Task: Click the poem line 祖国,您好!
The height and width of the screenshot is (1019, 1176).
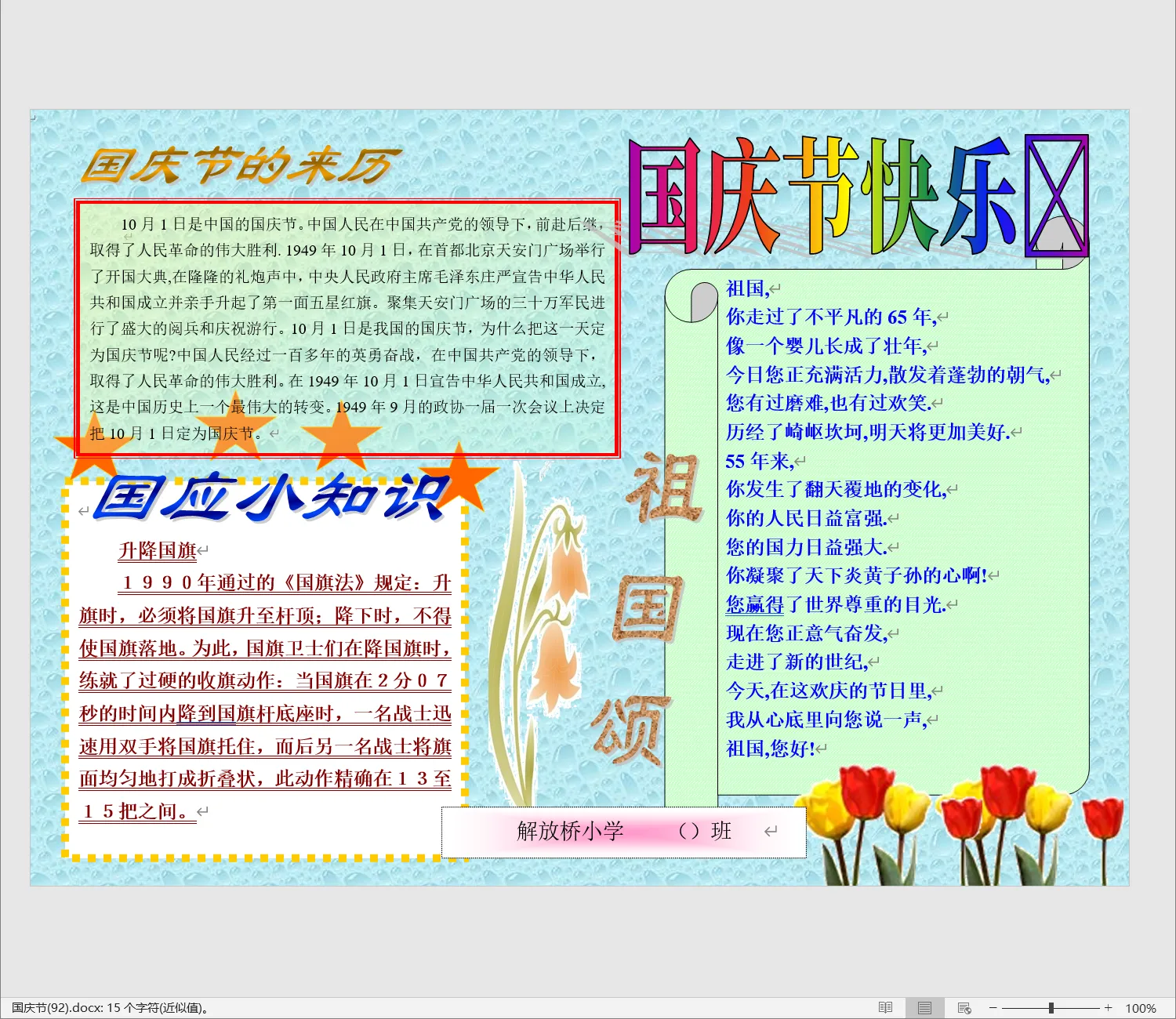Action: [x=771, y=749]
